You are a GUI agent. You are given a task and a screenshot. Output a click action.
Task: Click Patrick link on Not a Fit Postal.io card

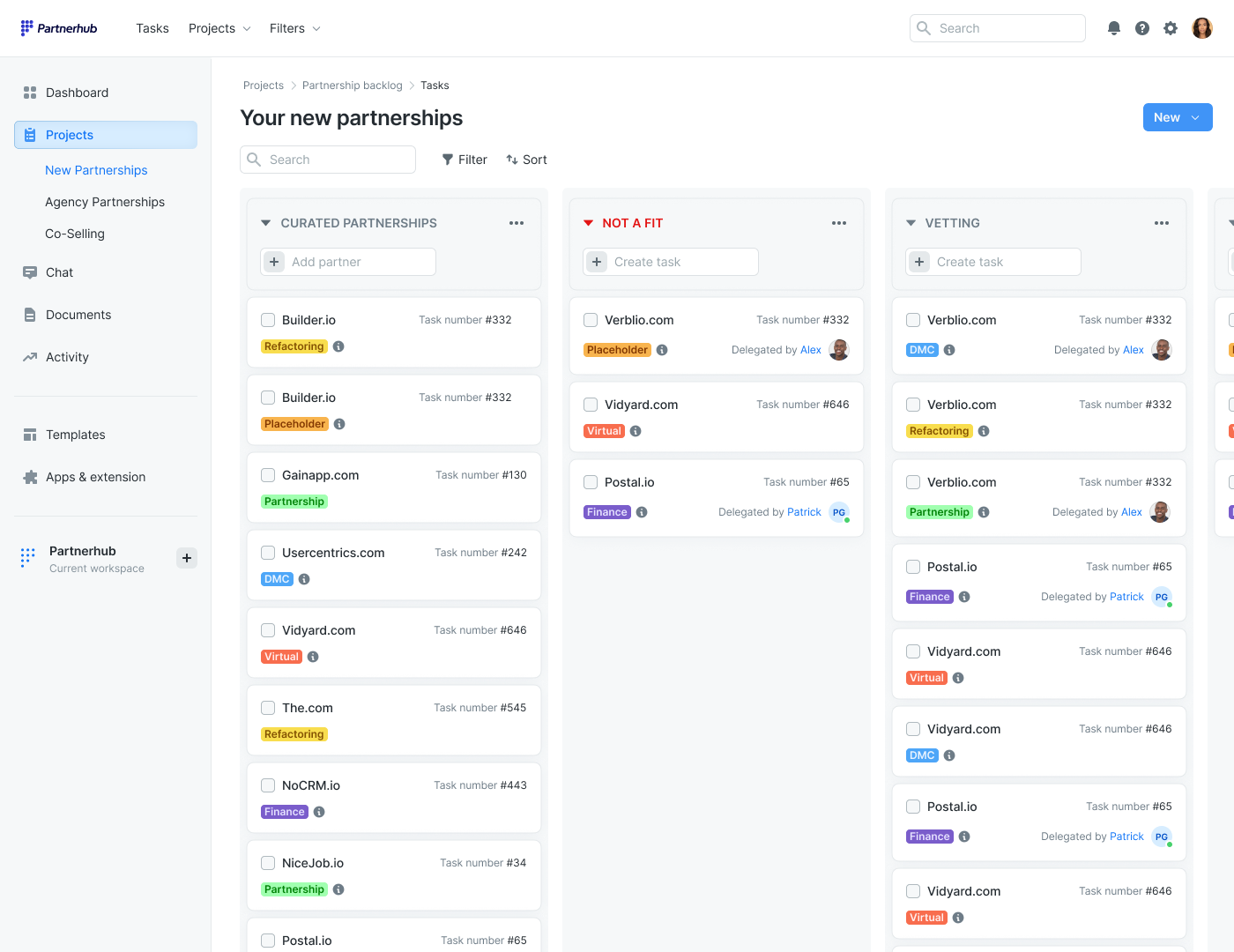804,512
